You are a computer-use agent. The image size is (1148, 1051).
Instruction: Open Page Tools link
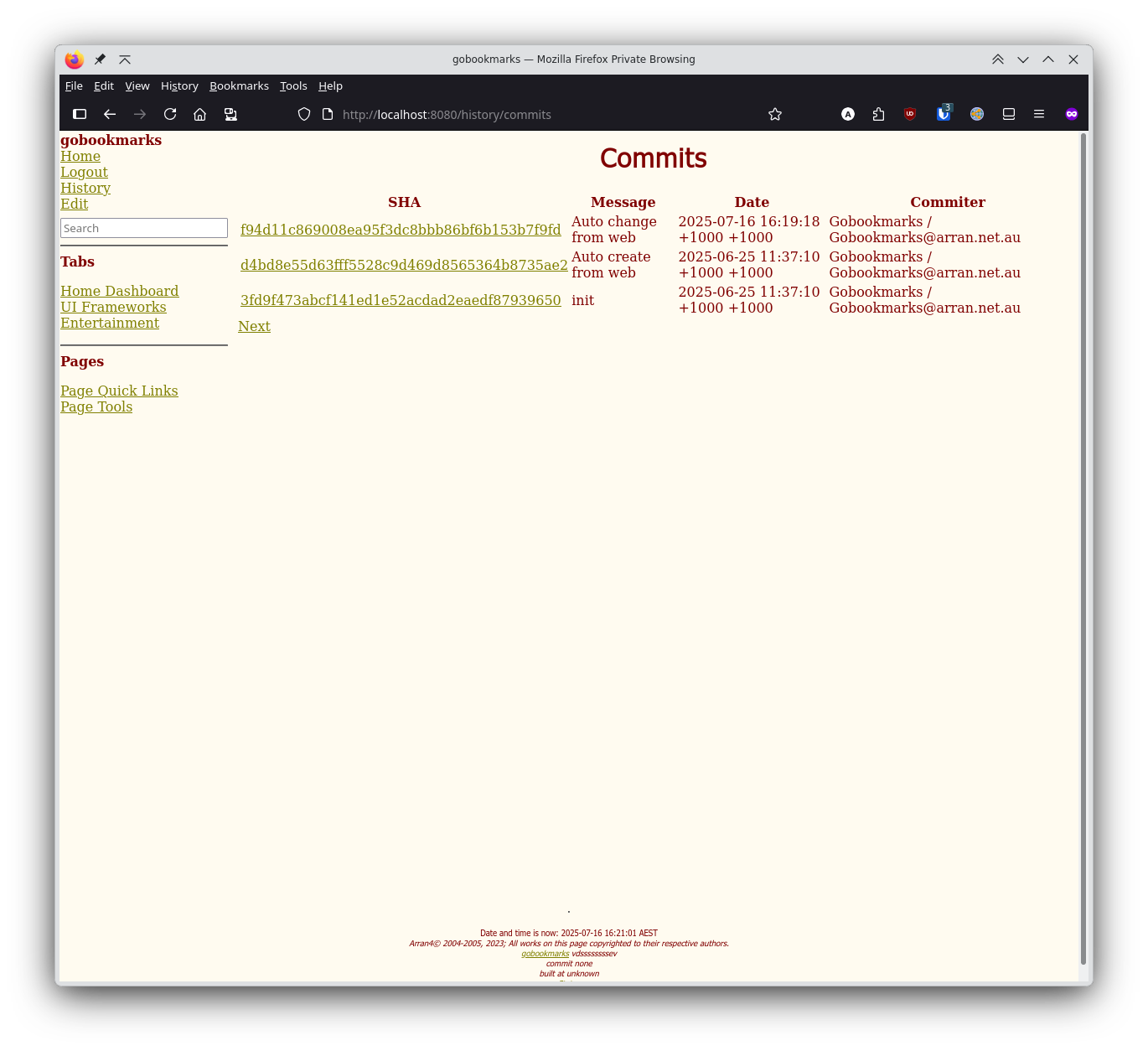(96, 406)
